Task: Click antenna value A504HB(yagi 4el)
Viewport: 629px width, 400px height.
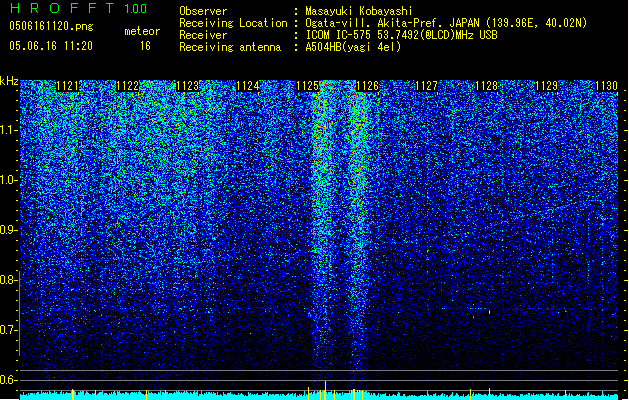Action: coord(353,47)
